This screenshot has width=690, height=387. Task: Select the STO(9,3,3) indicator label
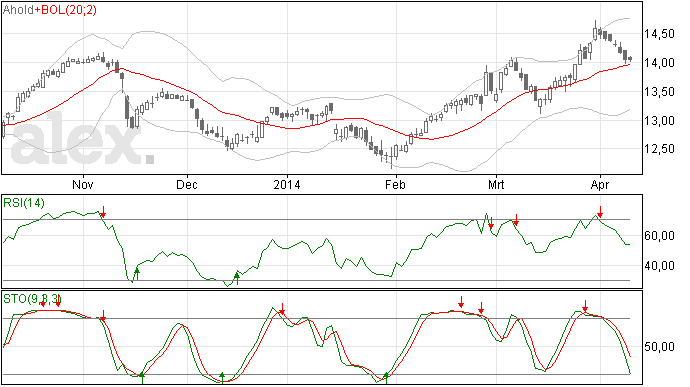[x=32, y=299]
